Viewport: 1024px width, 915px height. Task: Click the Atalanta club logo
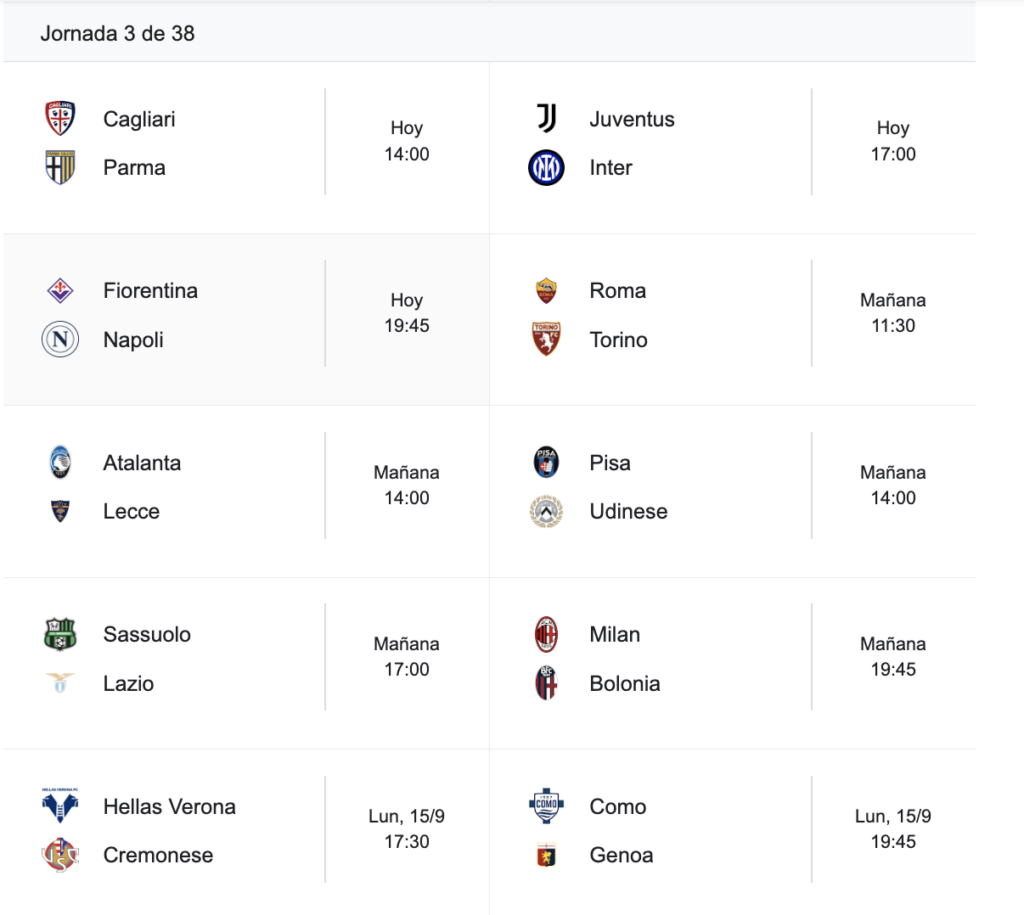60,463
